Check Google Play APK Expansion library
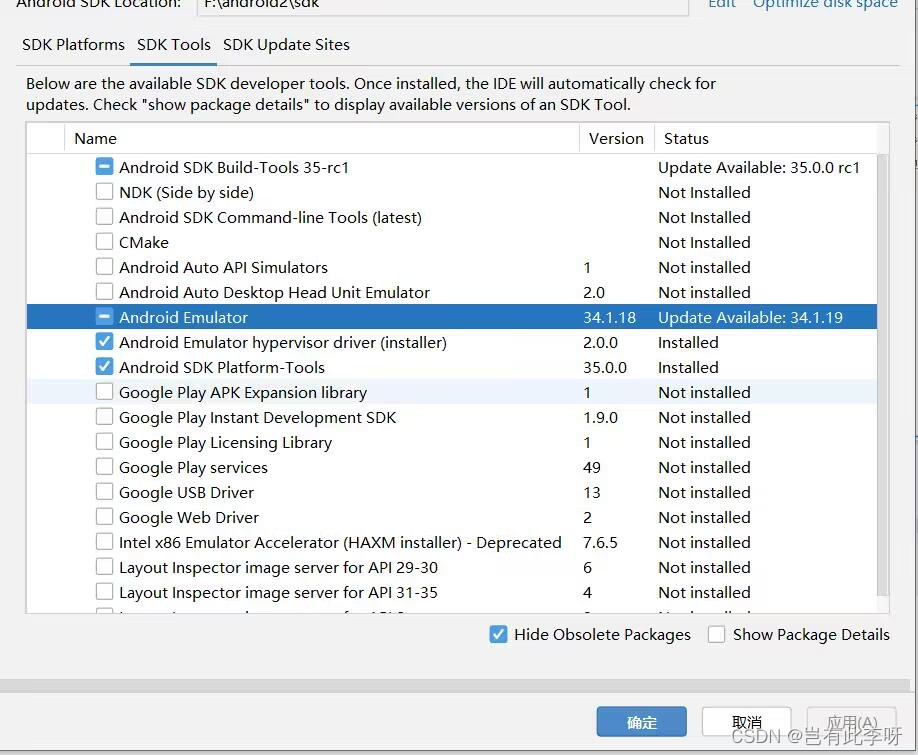Image resolution: width=918 pixels, height=755 pixels. point(104,392)
